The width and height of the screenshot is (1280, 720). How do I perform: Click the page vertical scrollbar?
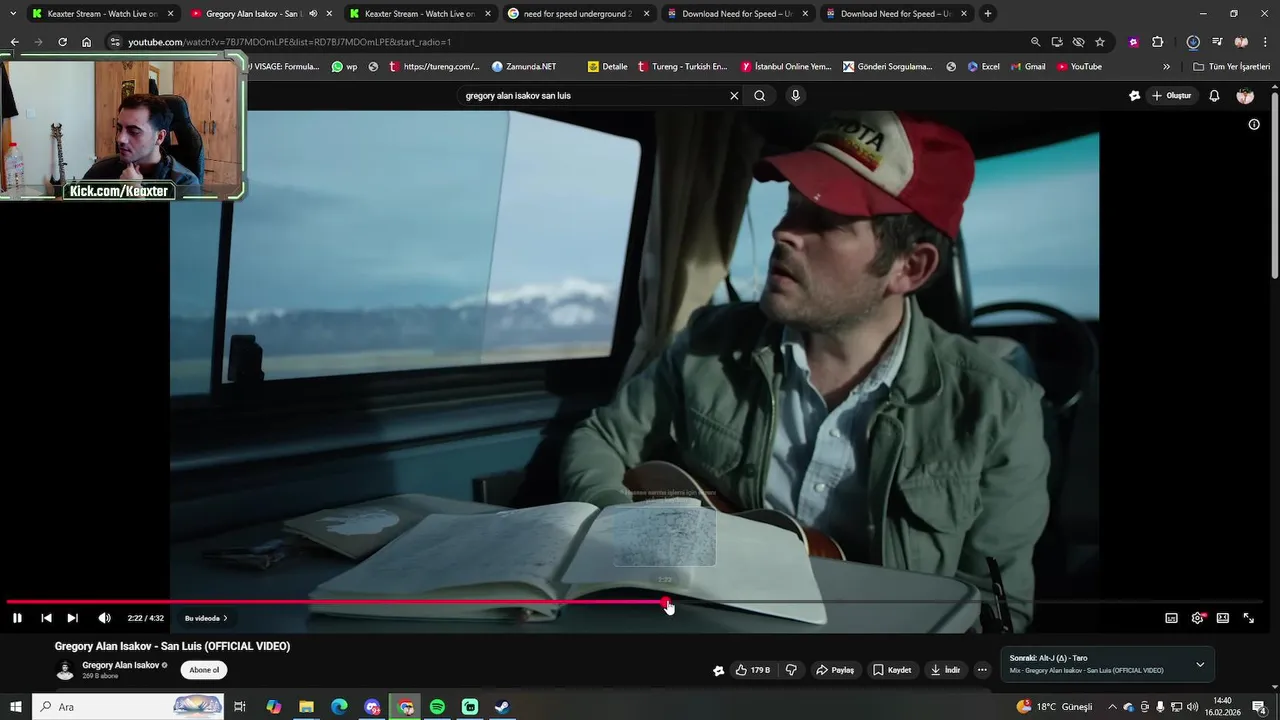point(1275,185)
